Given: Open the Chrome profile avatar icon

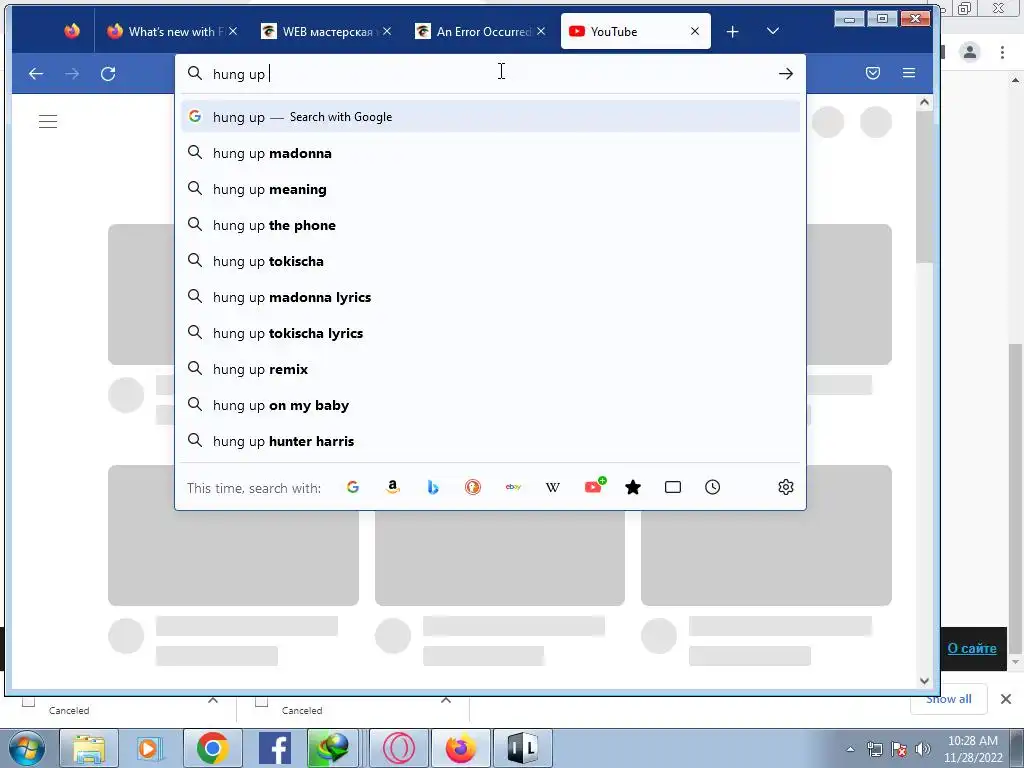Looking at the screenshot, I should click(x=970, y=52).
